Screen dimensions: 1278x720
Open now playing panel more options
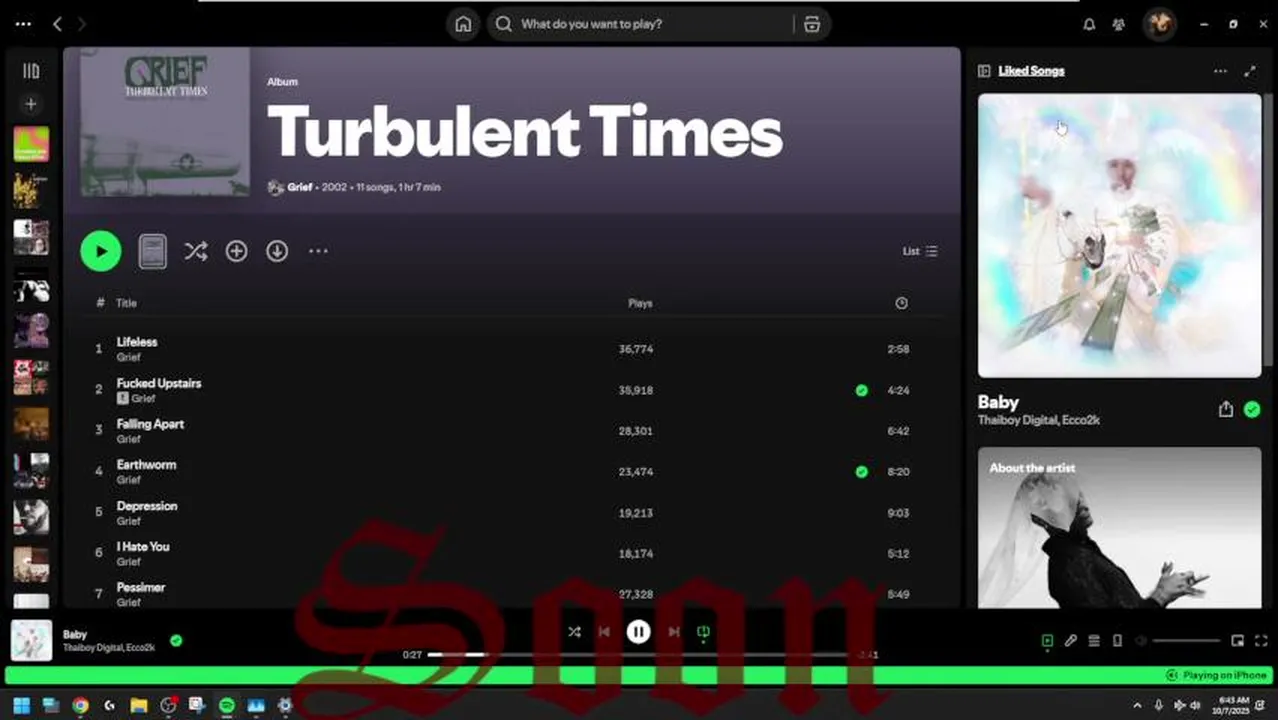[x=1220, y=71]
